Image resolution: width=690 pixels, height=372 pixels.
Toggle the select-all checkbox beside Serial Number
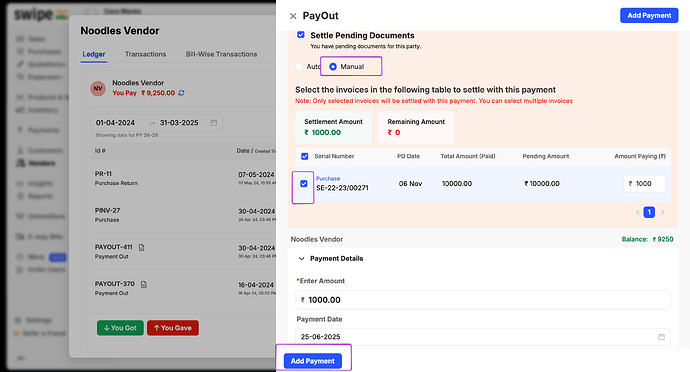[x=305, y=156]
